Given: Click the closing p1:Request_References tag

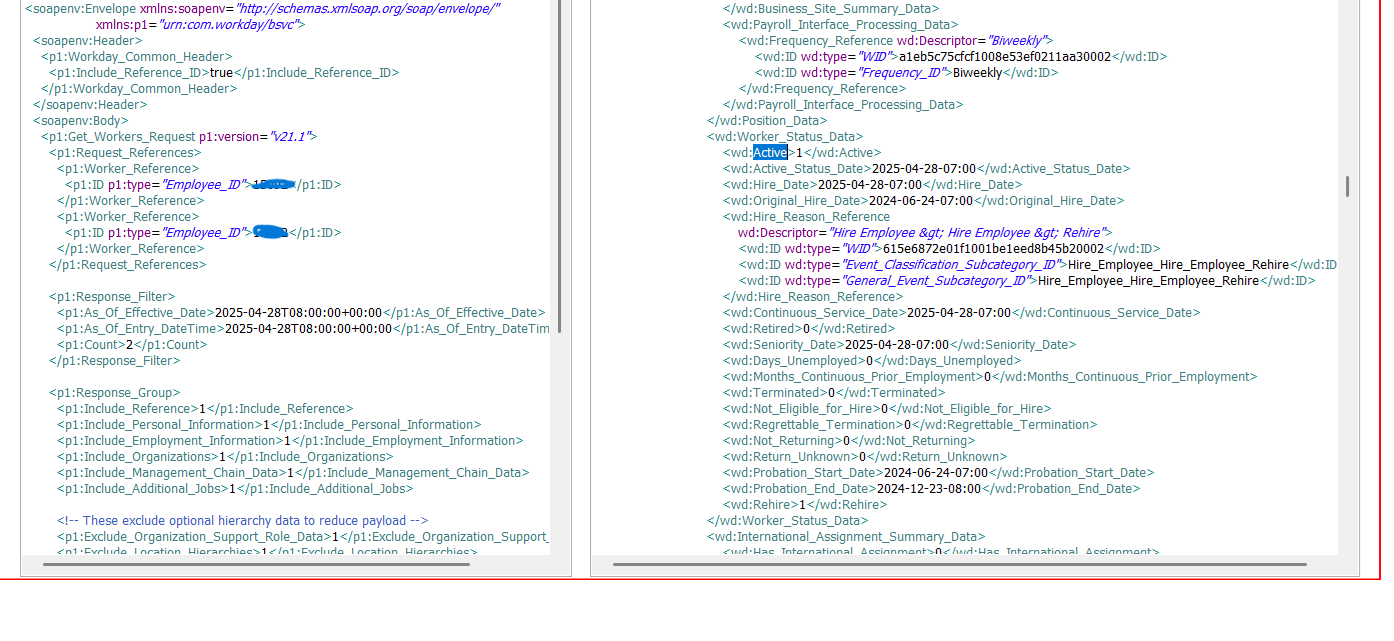Looking at the screenshot, I should [128, 264].
